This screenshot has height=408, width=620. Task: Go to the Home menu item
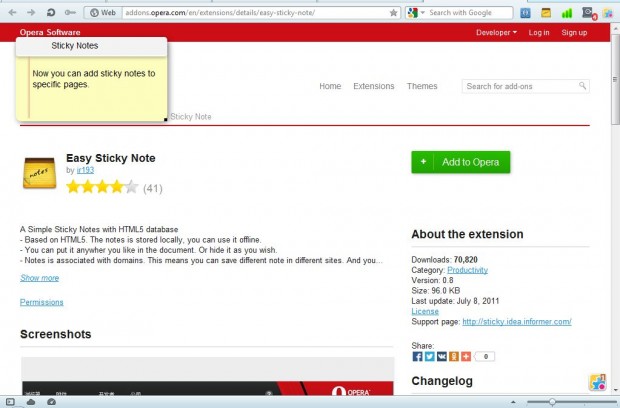coord(330,86)
